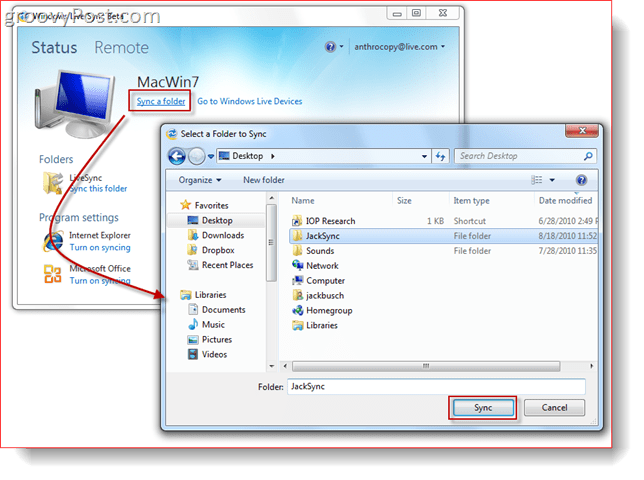The height and width of the screenshot is (480, 644).
Task: Click the dialog Help icon
Action: tap(581, 180)
